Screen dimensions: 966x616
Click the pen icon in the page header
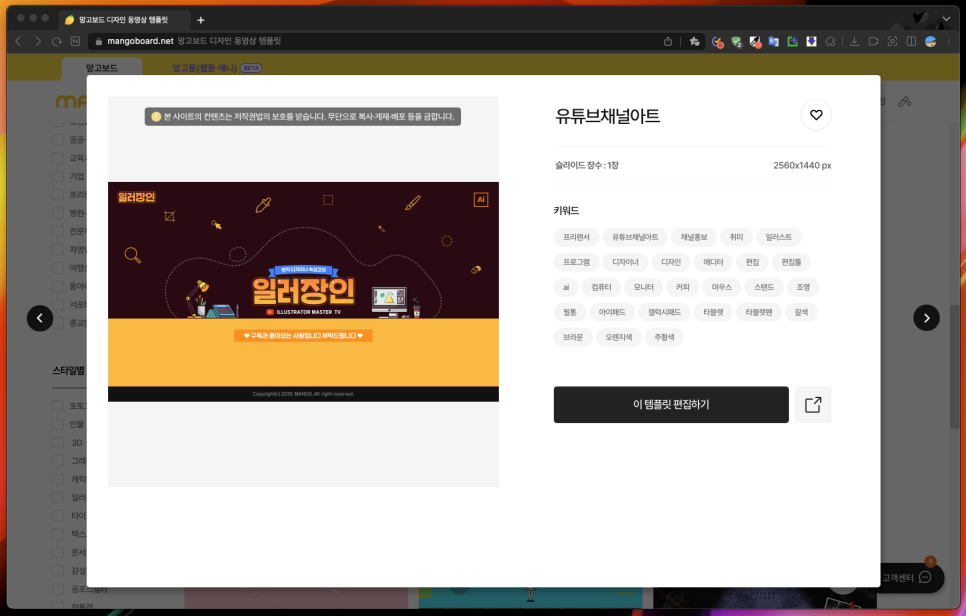[x=904, y=102]
